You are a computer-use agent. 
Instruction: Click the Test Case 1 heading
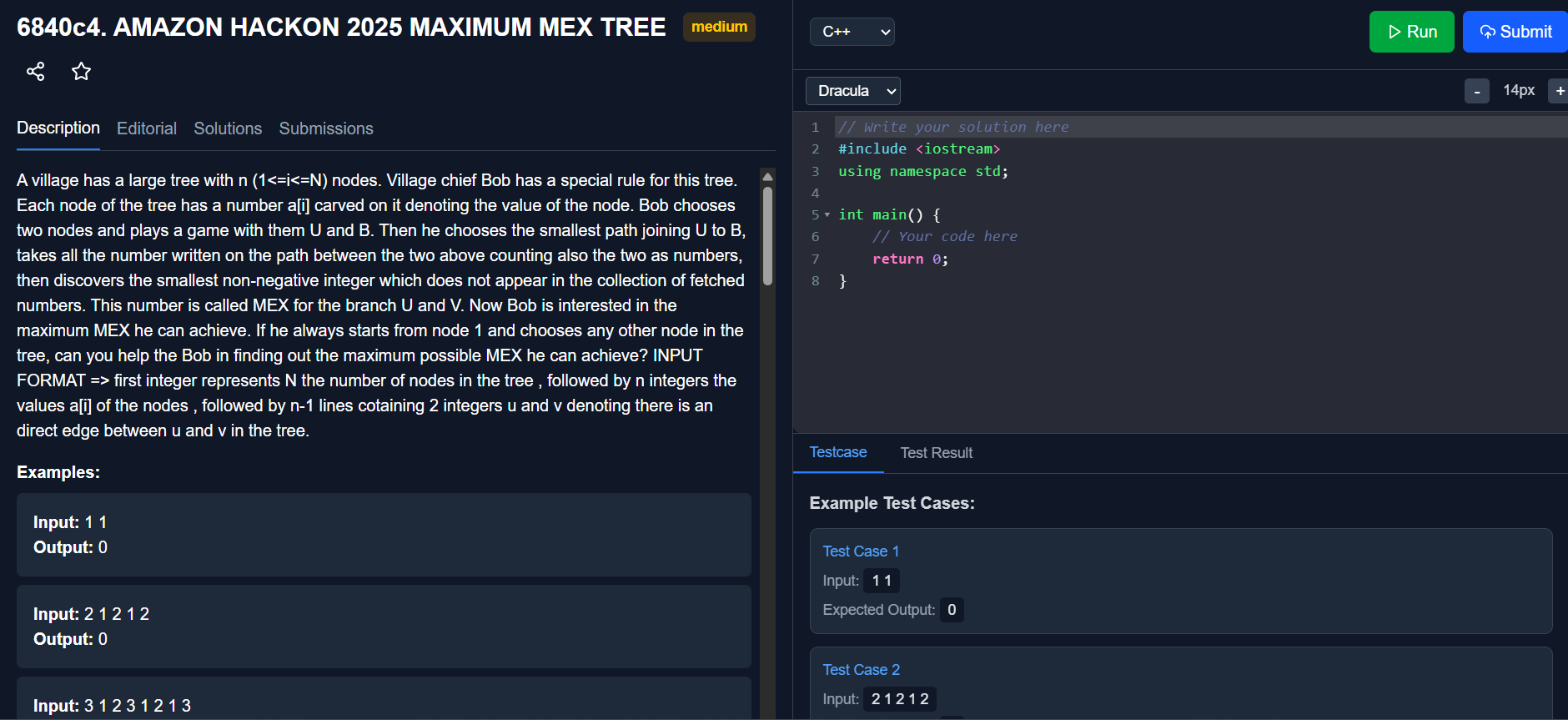point(861,551)
